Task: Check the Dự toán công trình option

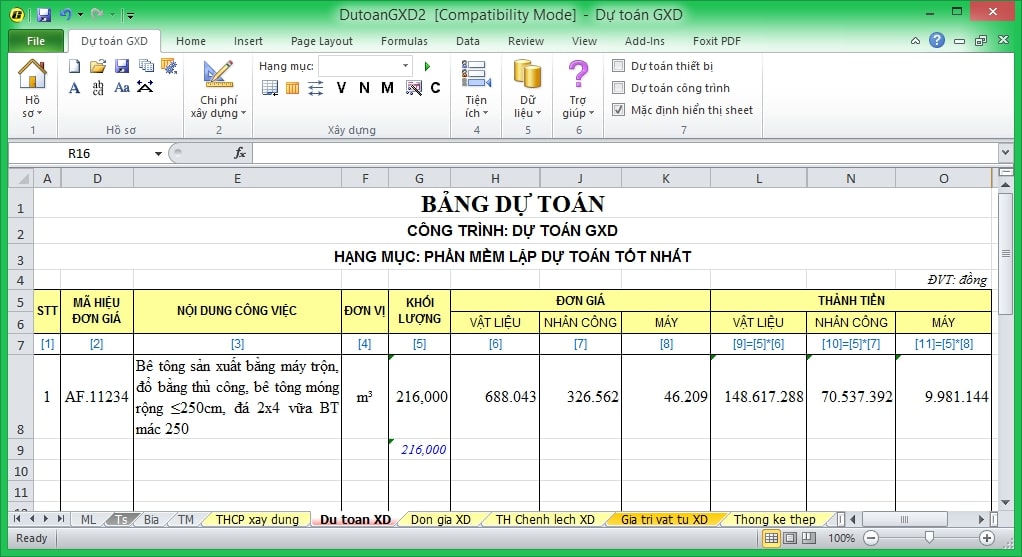Action: point(619,88)
